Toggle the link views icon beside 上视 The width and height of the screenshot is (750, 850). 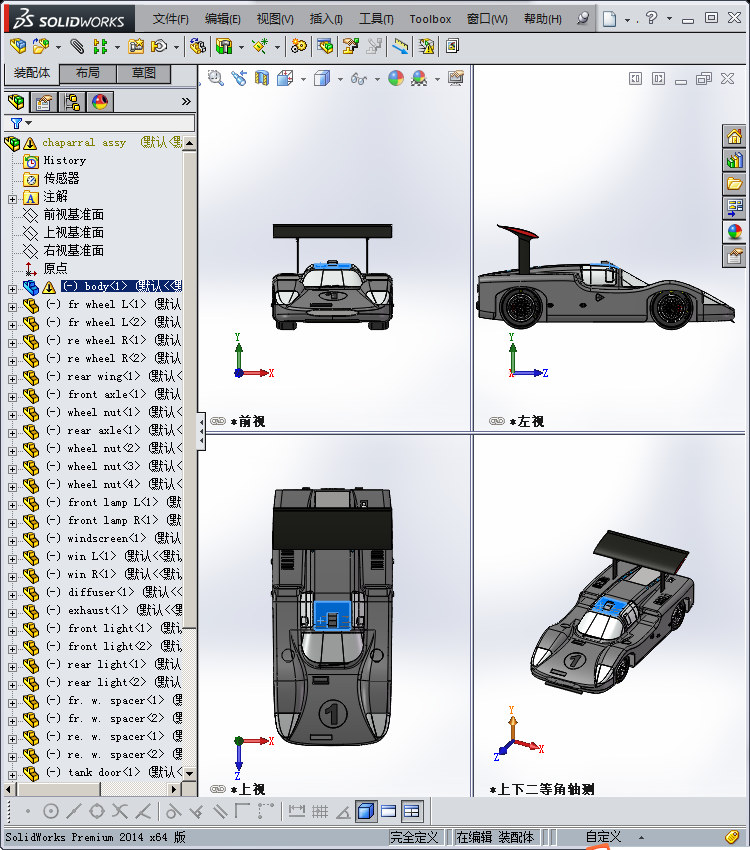tap(218, 789)
